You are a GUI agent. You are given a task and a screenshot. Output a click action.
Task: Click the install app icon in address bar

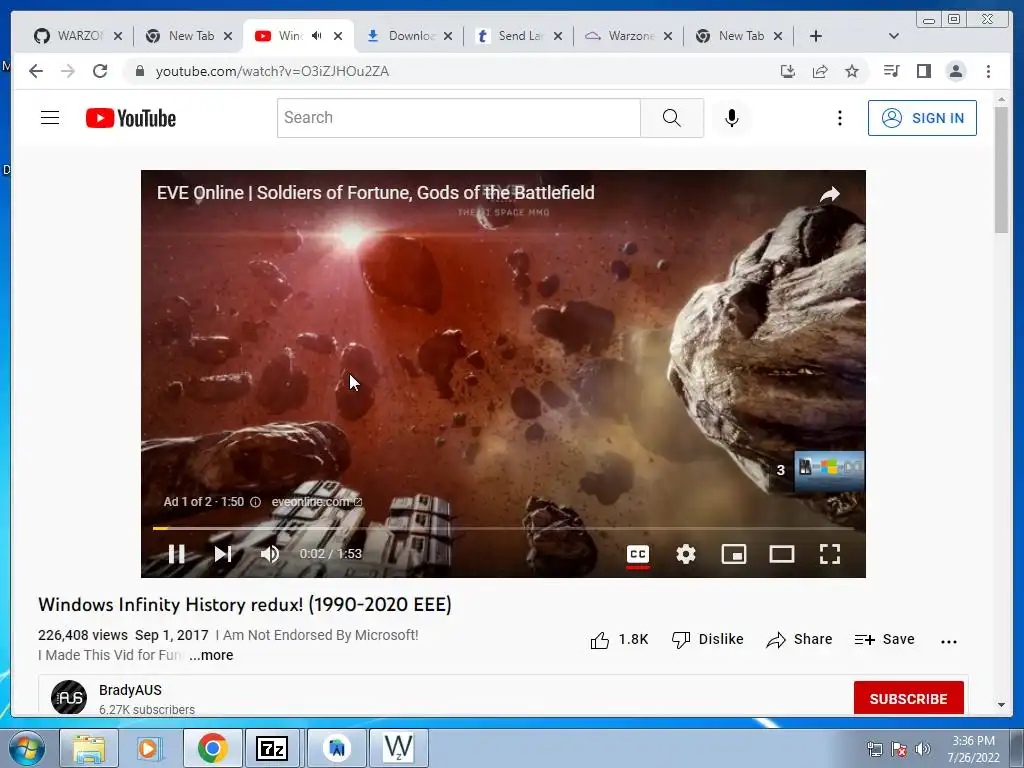click(788, 71)
